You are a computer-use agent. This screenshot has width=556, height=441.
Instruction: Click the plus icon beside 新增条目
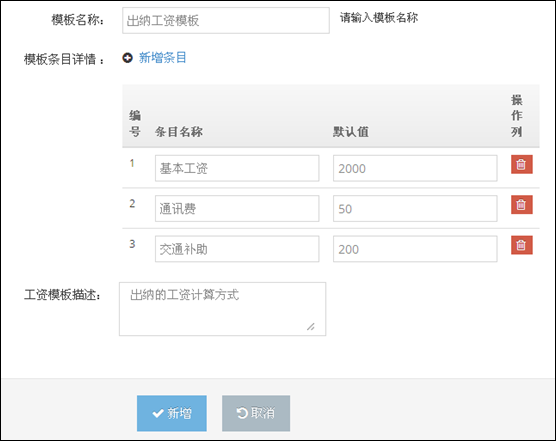(x=128, y=58)
